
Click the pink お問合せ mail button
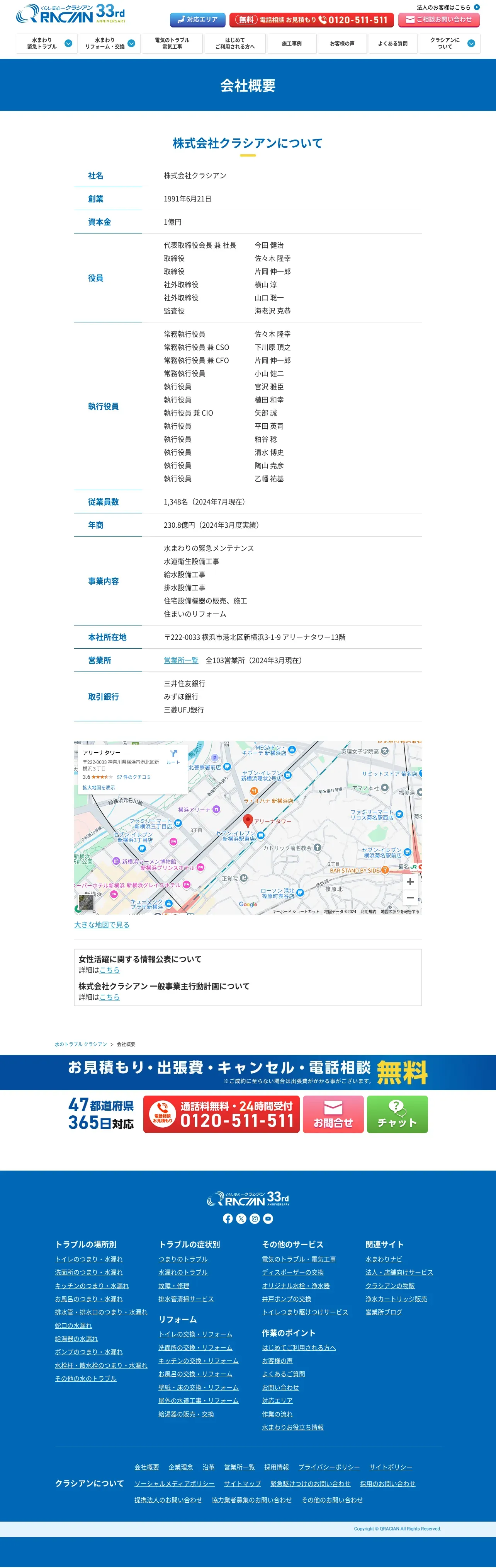point(333,1114)
